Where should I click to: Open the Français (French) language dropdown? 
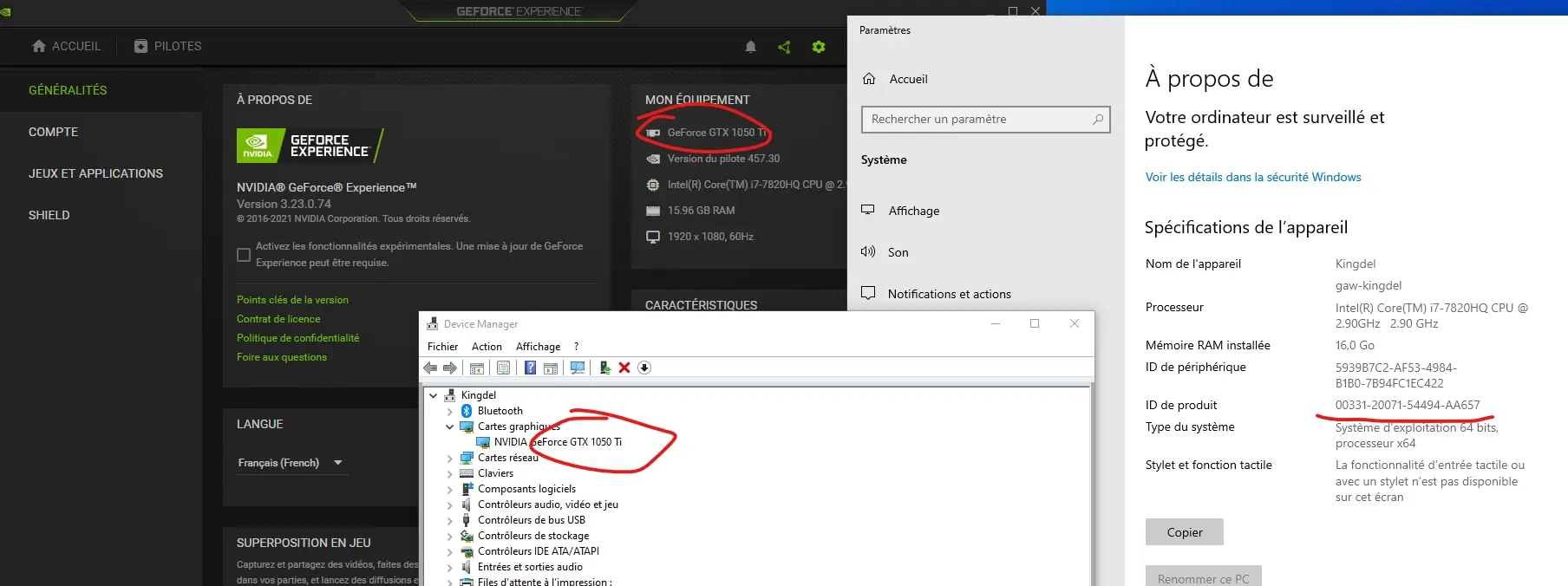(291, 463)
